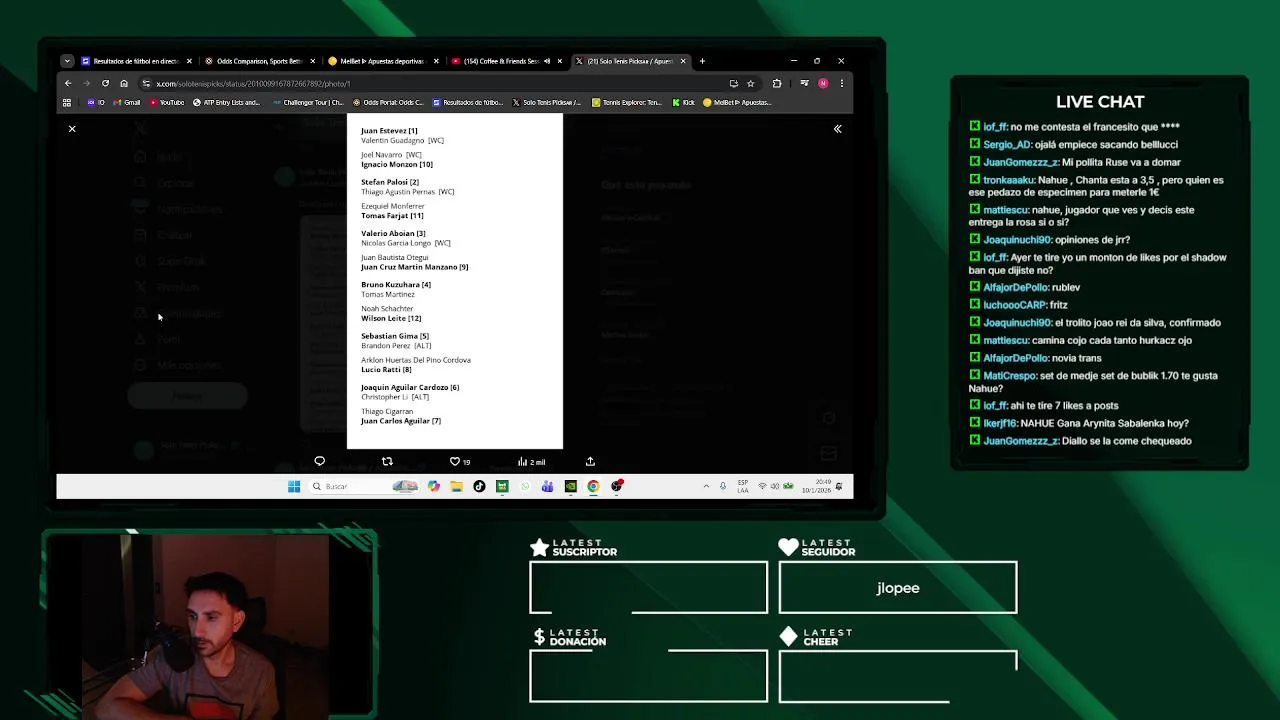Click player name Juan Estevez [1]

click(389, 131)
